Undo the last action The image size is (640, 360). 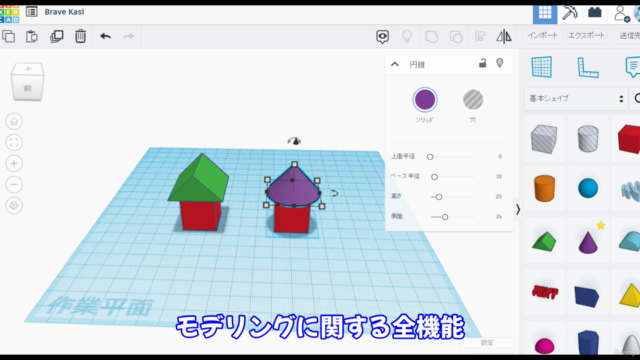[106, 36]
